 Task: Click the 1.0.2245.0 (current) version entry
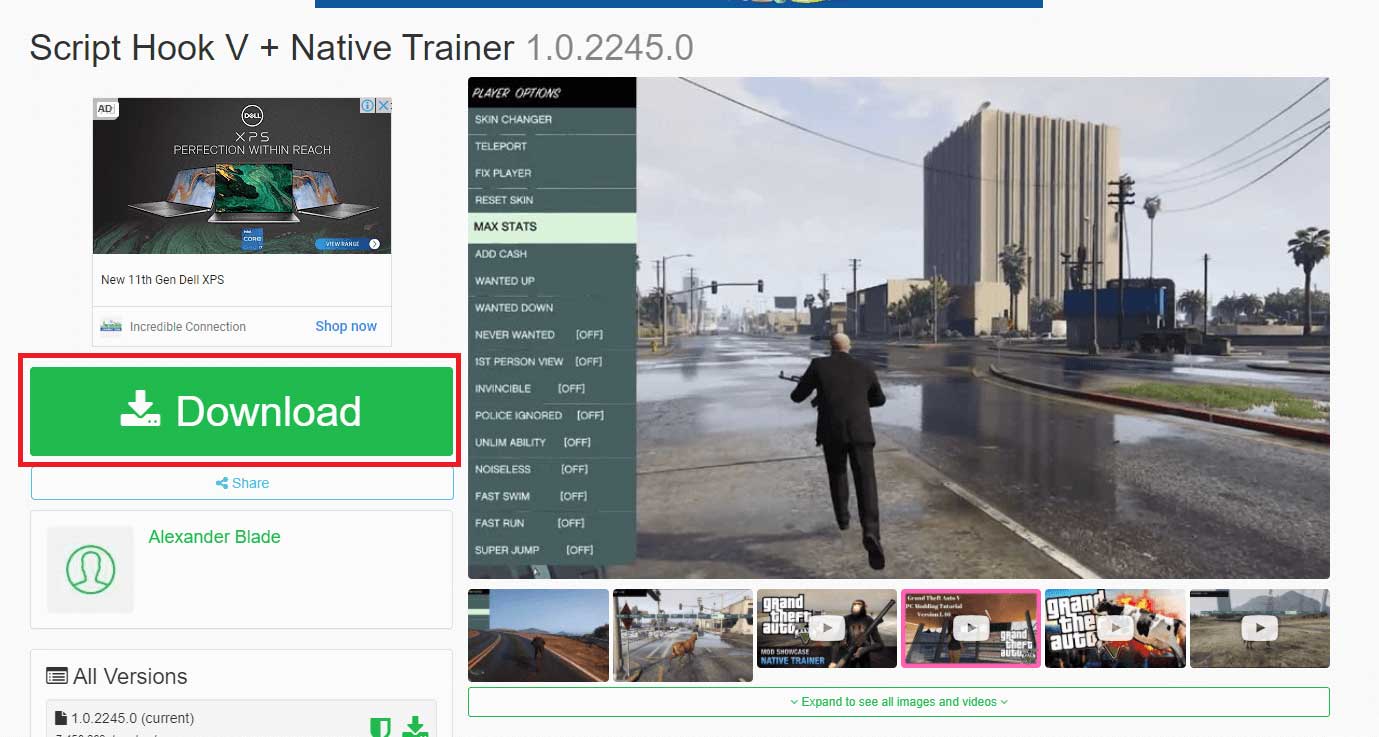[132, 718]
